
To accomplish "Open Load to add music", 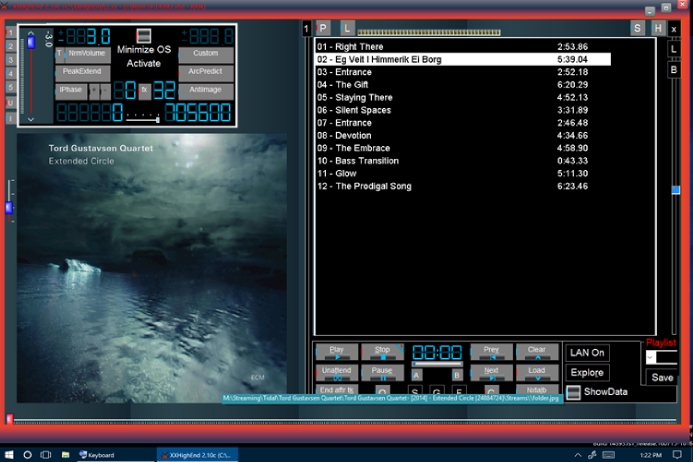I will click(x=537, y=373).
